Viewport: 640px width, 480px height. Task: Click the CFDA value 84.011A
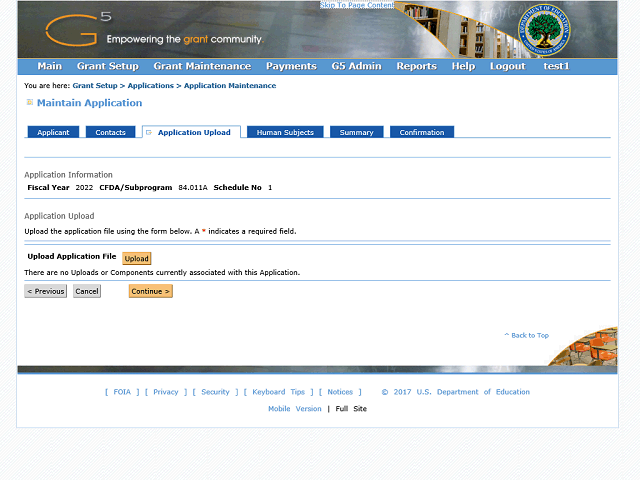click(x=193, y=188)
